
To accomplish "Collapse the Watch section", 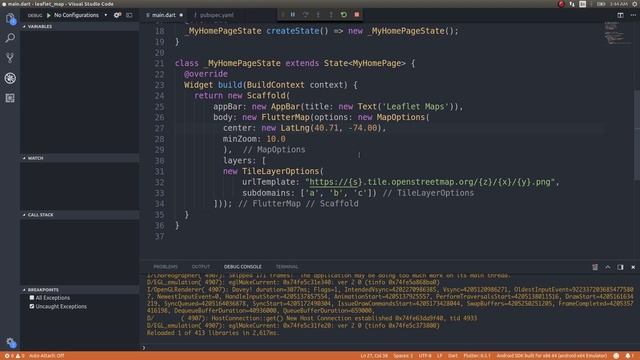I will click(x=80, y=158).
